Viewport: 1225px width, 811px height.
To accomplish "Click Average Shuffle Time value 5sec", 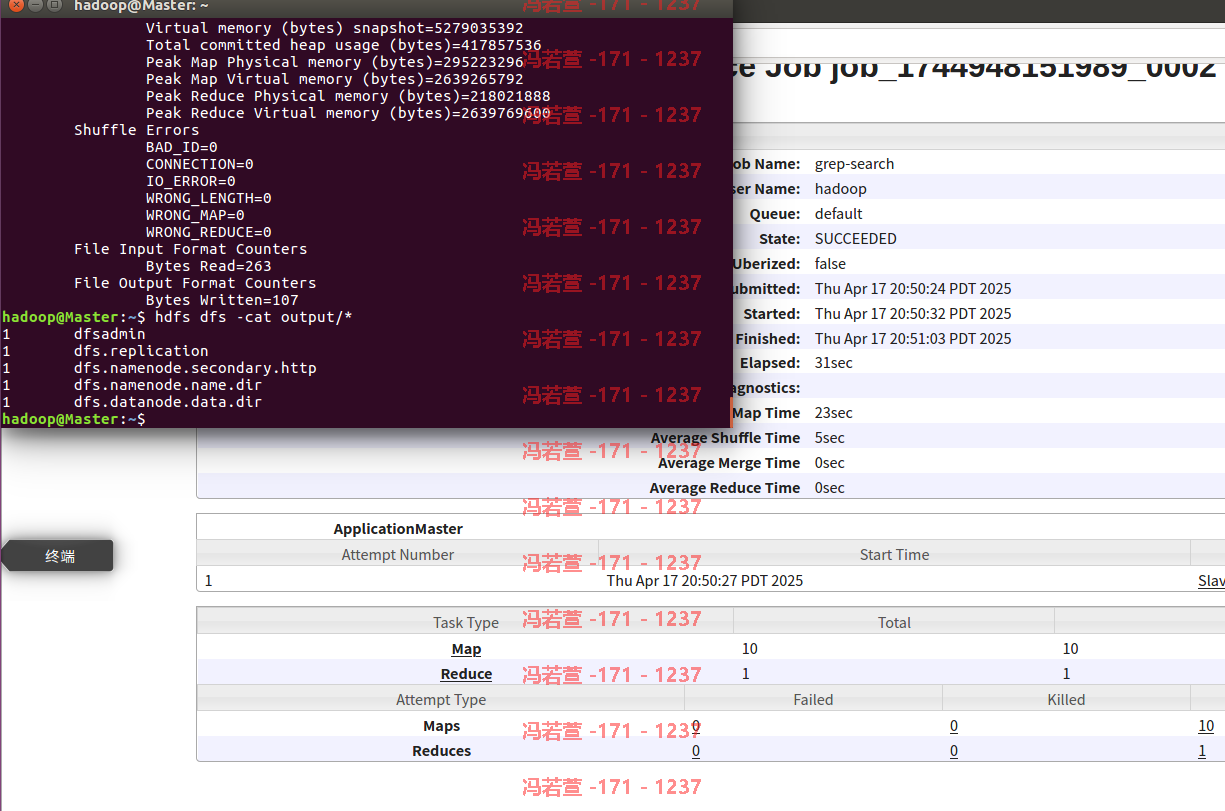I will pos(830,438).
